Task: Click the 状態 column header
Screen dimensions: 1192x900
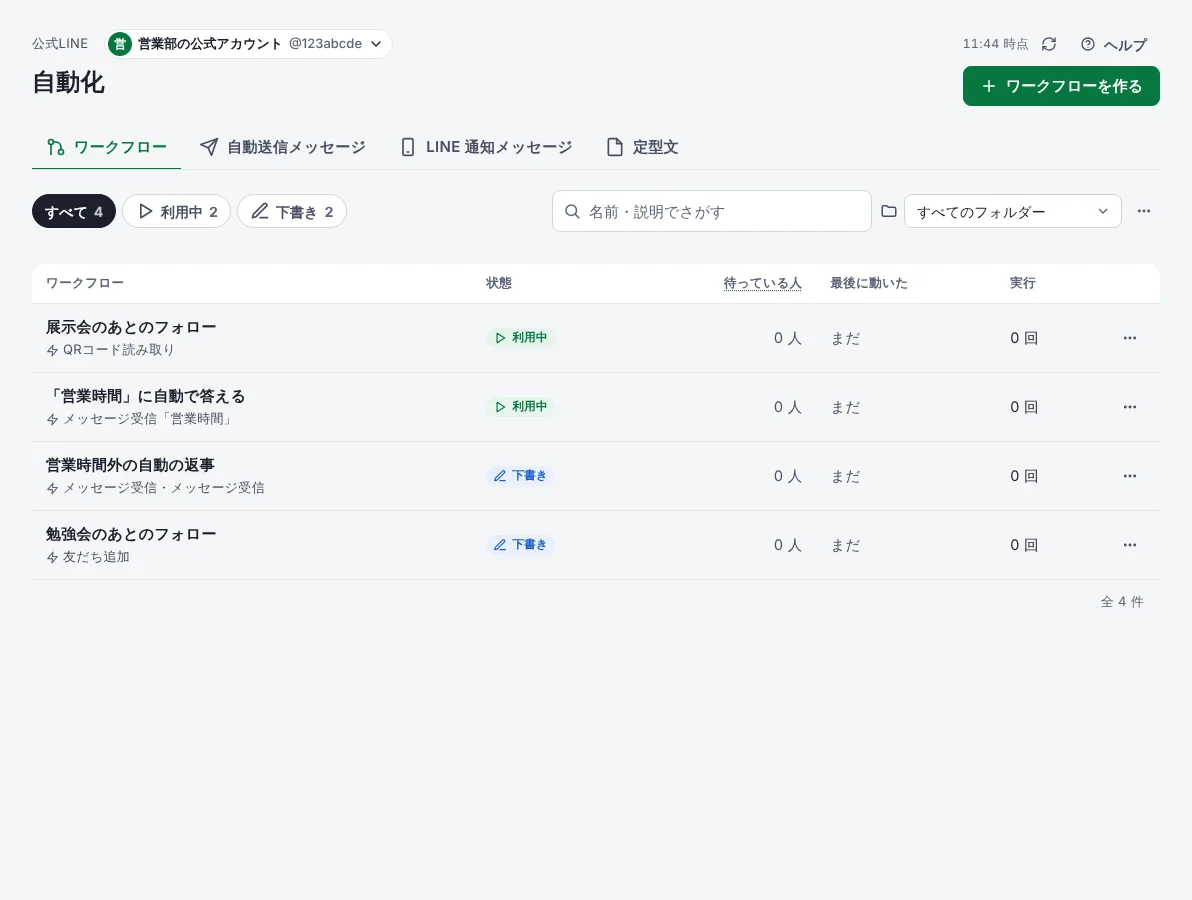Action: click(499, 283)
